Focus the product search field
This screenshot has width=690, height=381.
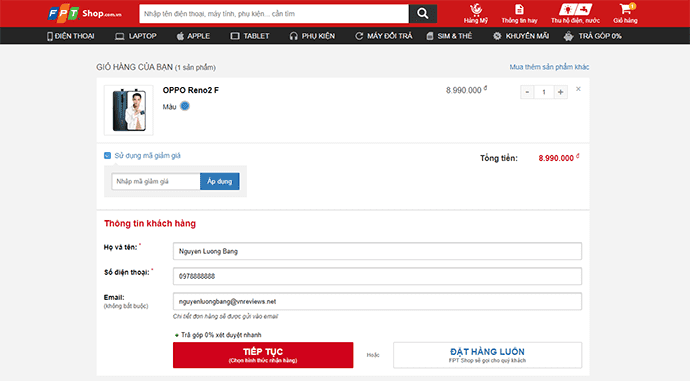click(274, 14)
